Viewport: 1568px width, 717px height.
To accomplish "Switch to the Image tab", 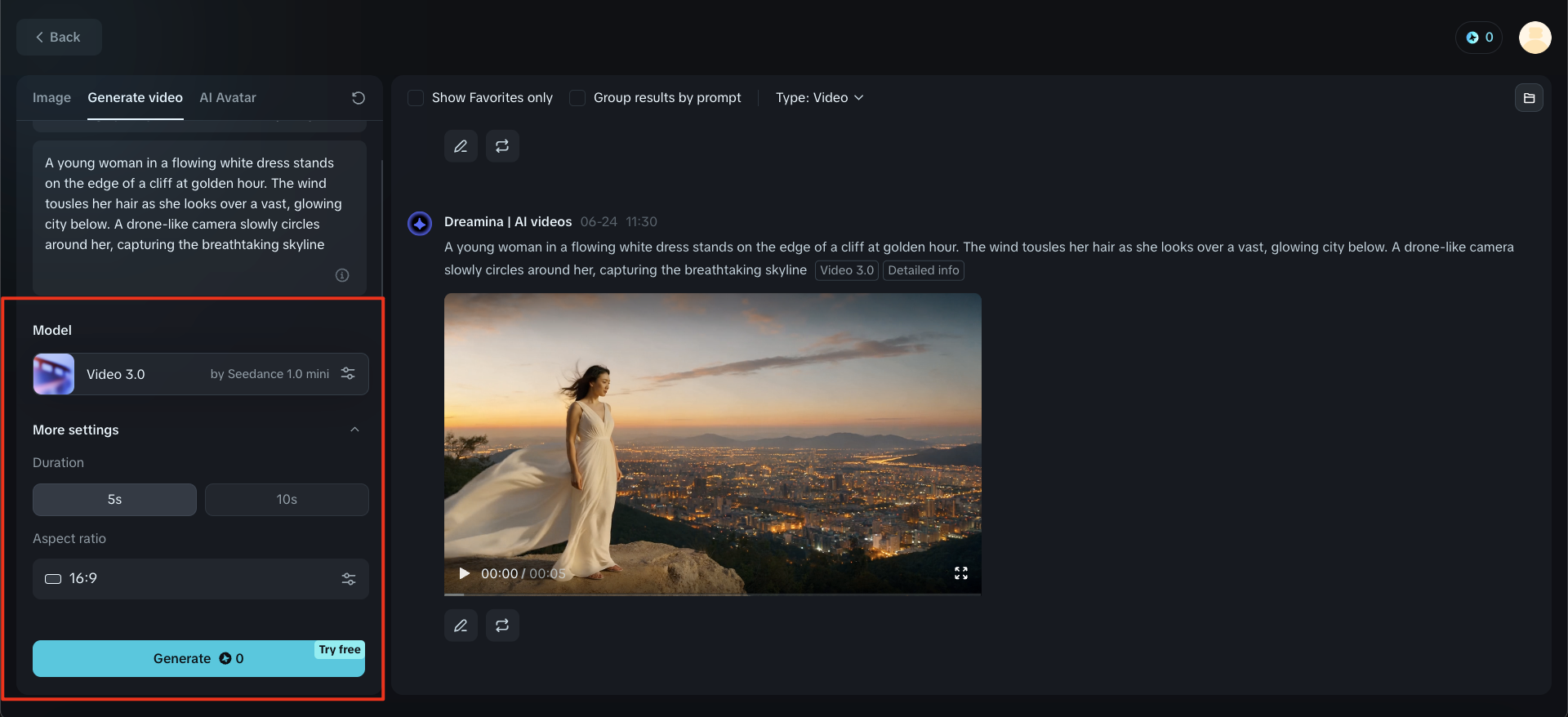I will 51,97.
